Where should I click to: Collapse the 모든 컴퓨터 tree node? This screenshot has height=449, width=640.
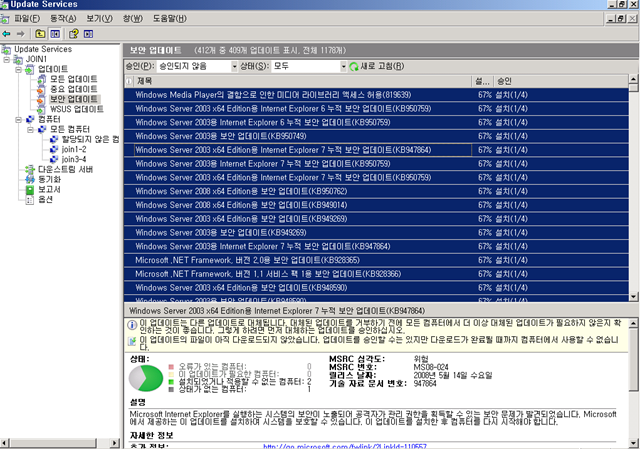30,130
